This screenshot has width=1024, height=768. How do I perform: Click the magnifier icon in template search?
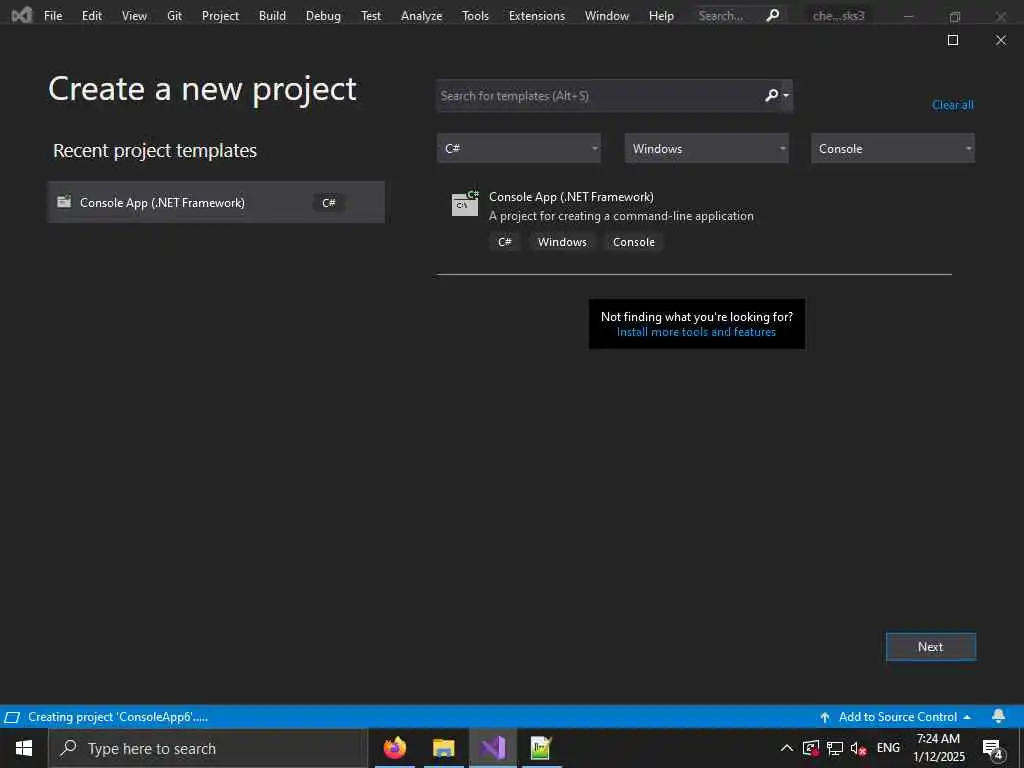tap(771, 95)
